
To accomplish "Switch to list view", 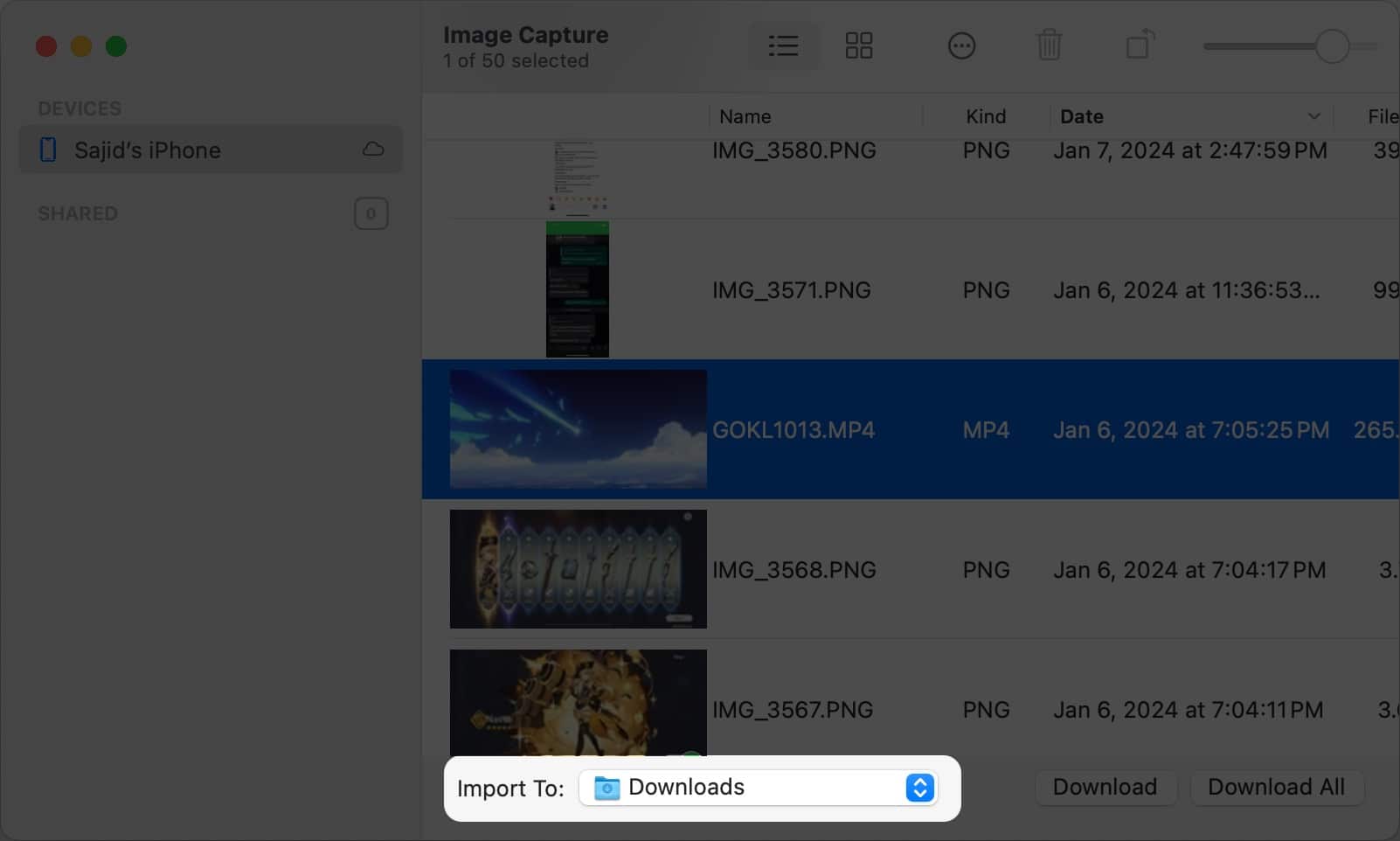I will pyautogui.click(x=783, y=45).
